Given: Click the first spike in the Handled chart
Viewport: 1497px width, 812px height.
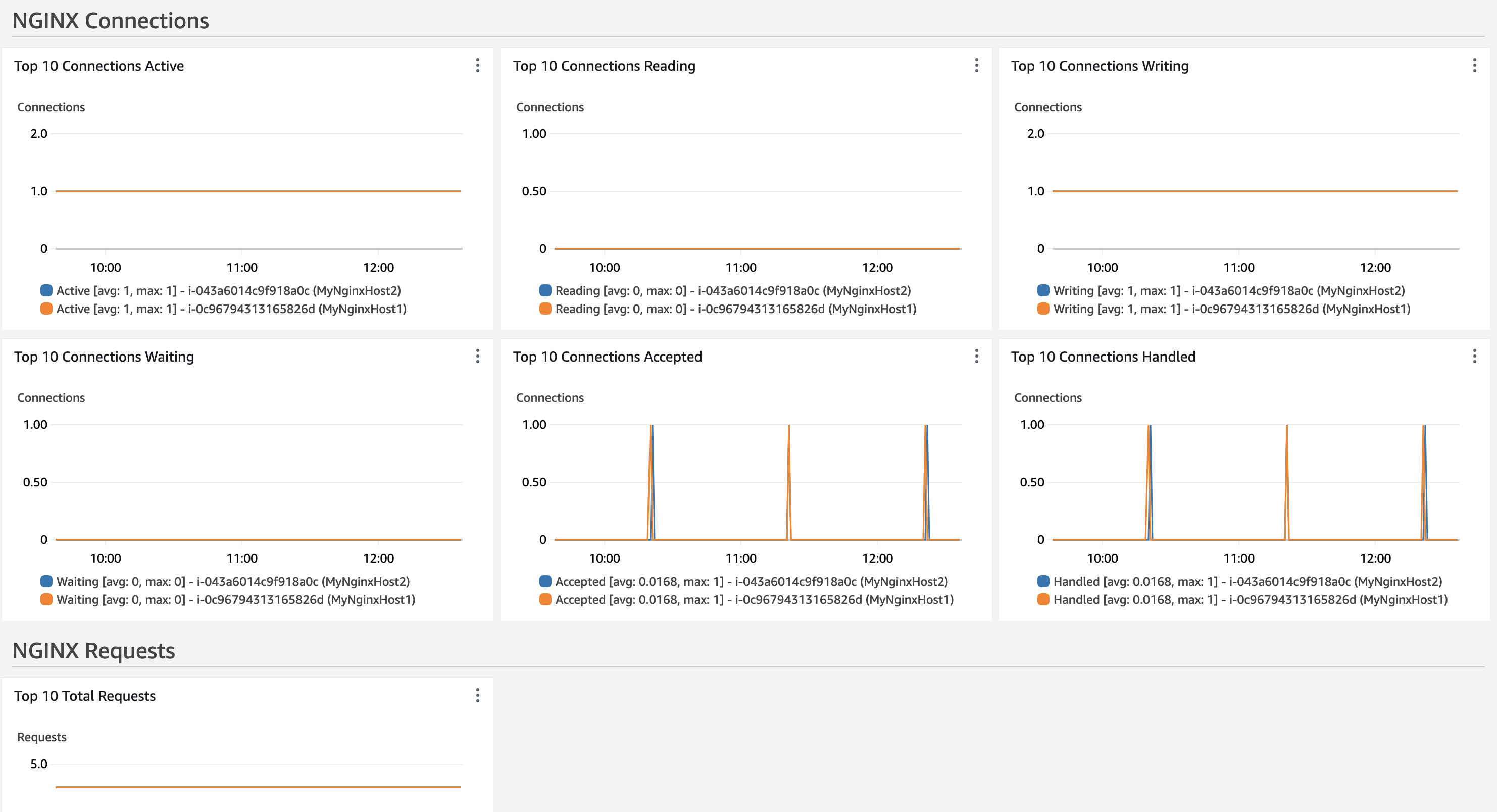Looking at the screenshot, I should point(1149,482).
